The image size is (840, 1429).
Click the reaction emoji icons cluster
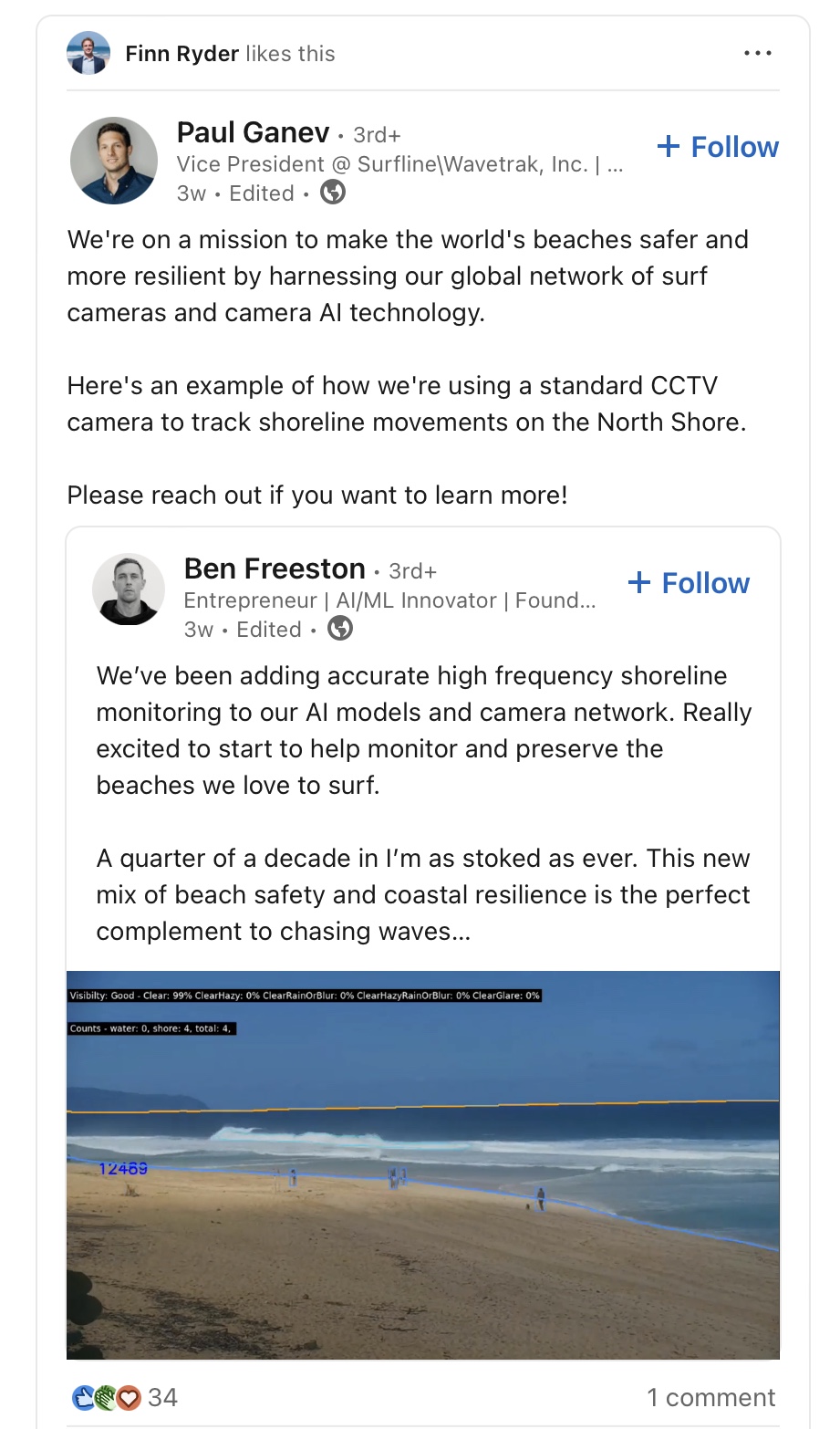tap(107, 1397)
